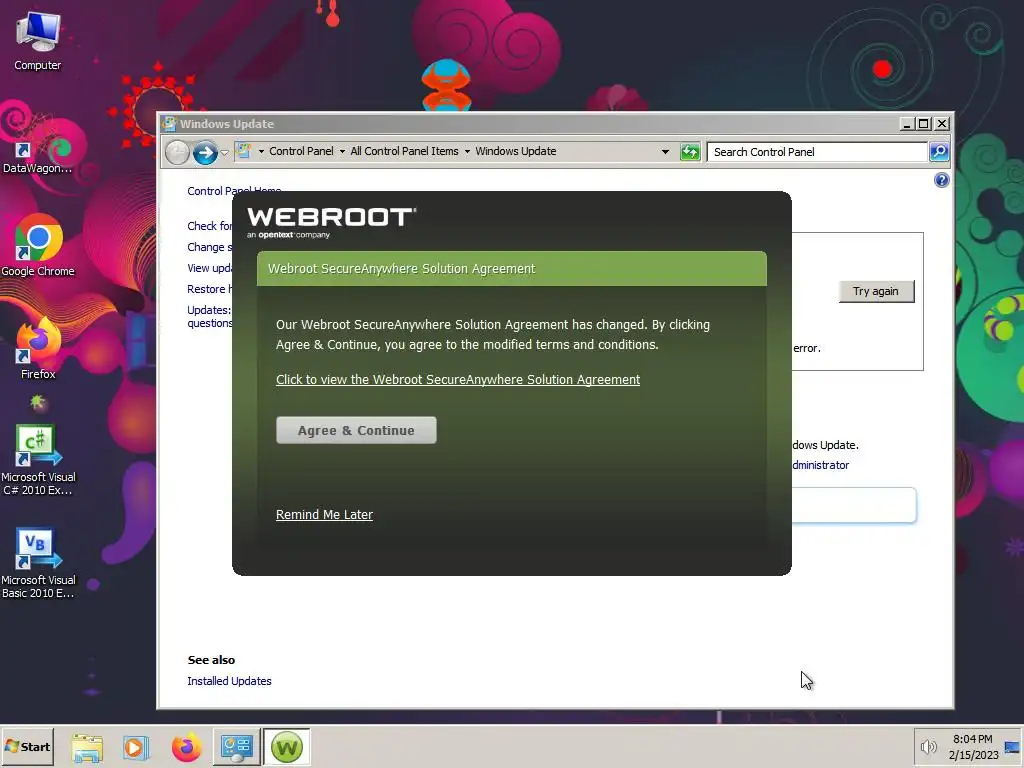Open the volume speaker tray icon
The height and width of the screenshot is (768, 1024).
pos(928,746)
